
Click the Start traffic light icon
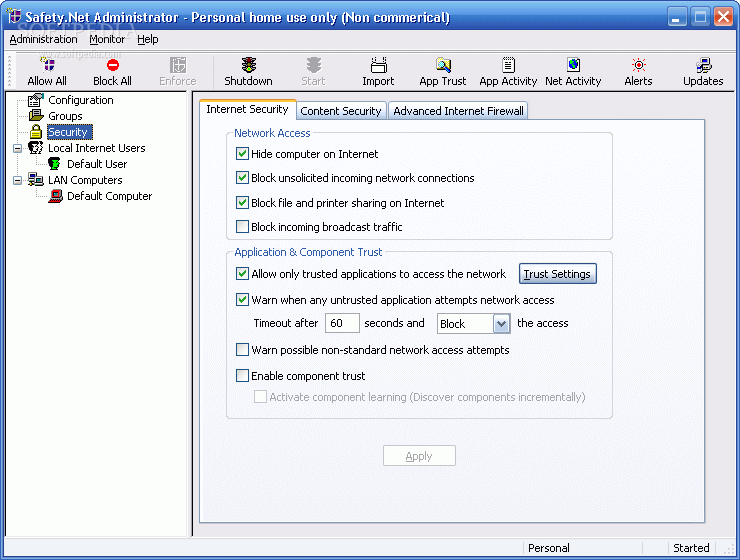pyautogui.click(x=313, y=65)
